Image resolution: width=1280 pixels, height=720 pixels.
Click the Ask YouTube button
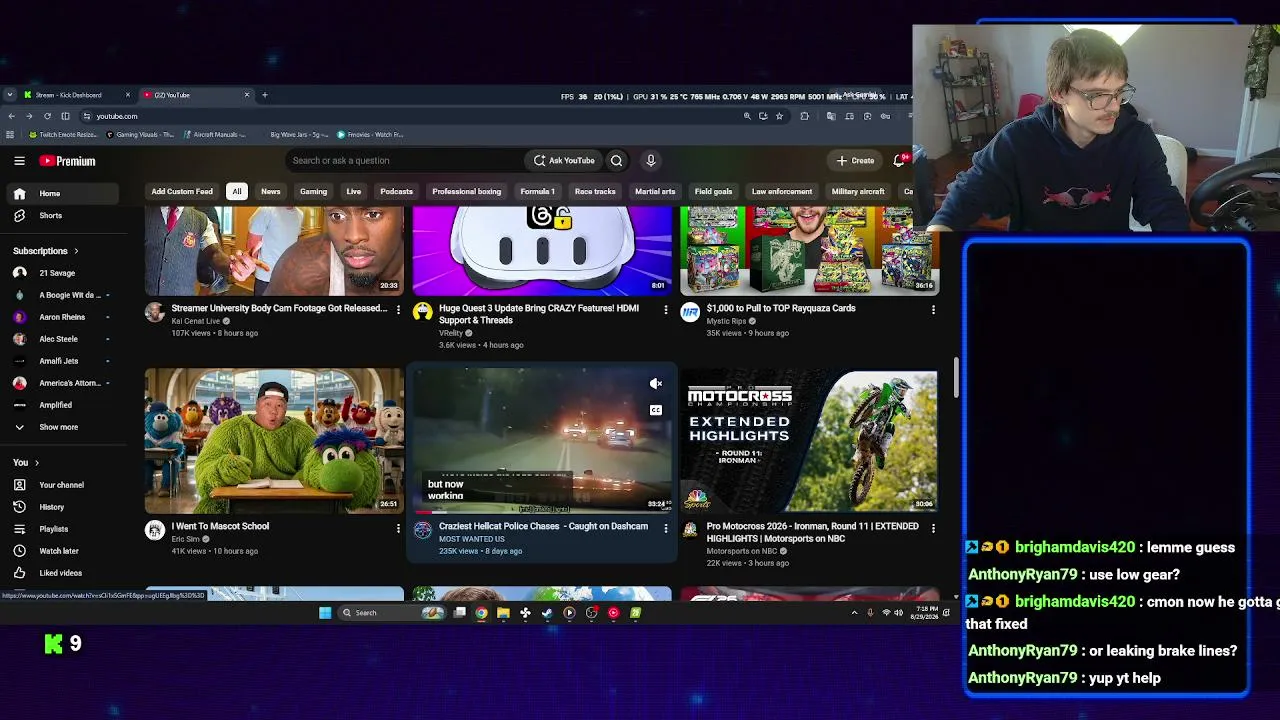pos(563,160)
